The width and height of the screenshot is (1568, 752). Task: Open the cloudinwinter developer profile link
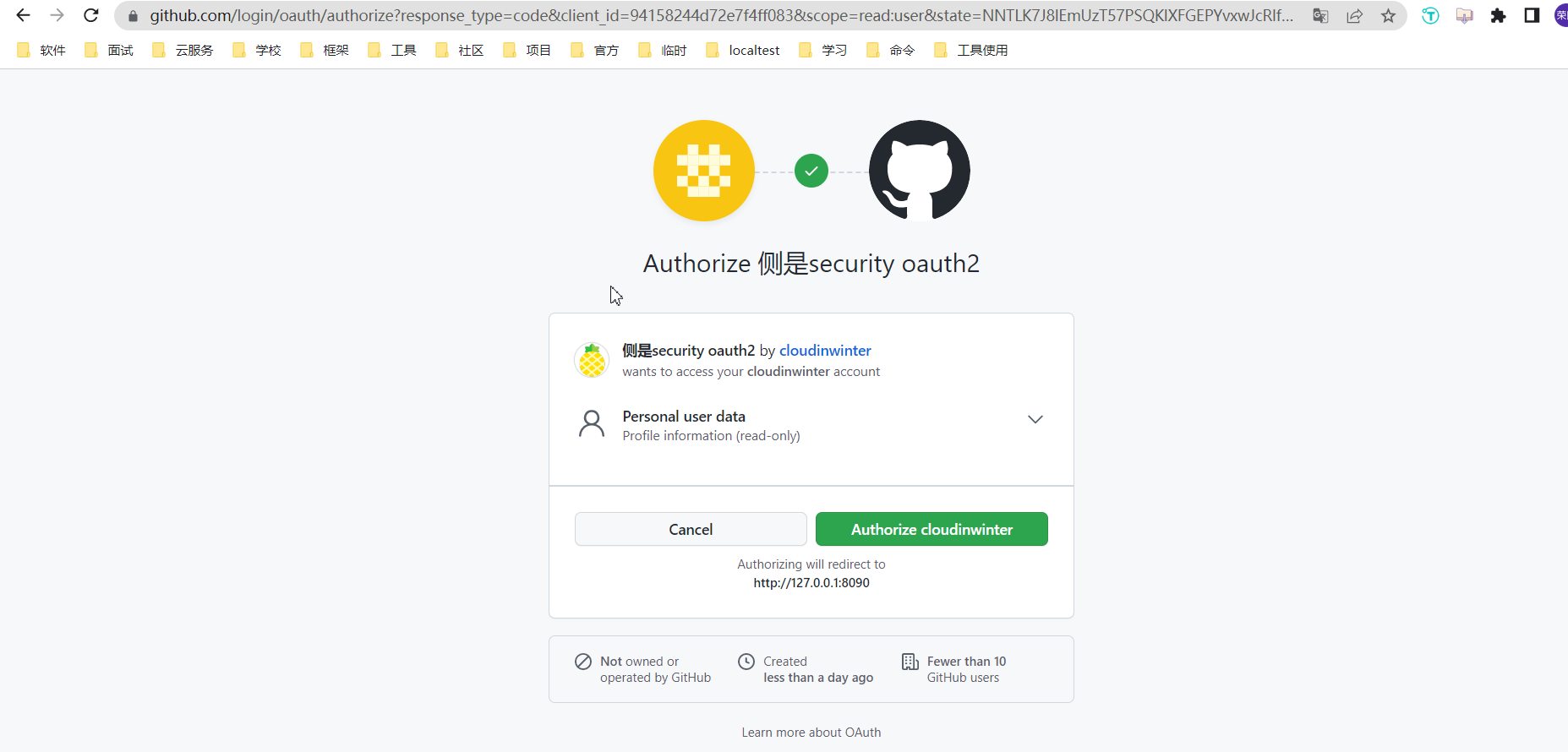click(x=825, y=351)
